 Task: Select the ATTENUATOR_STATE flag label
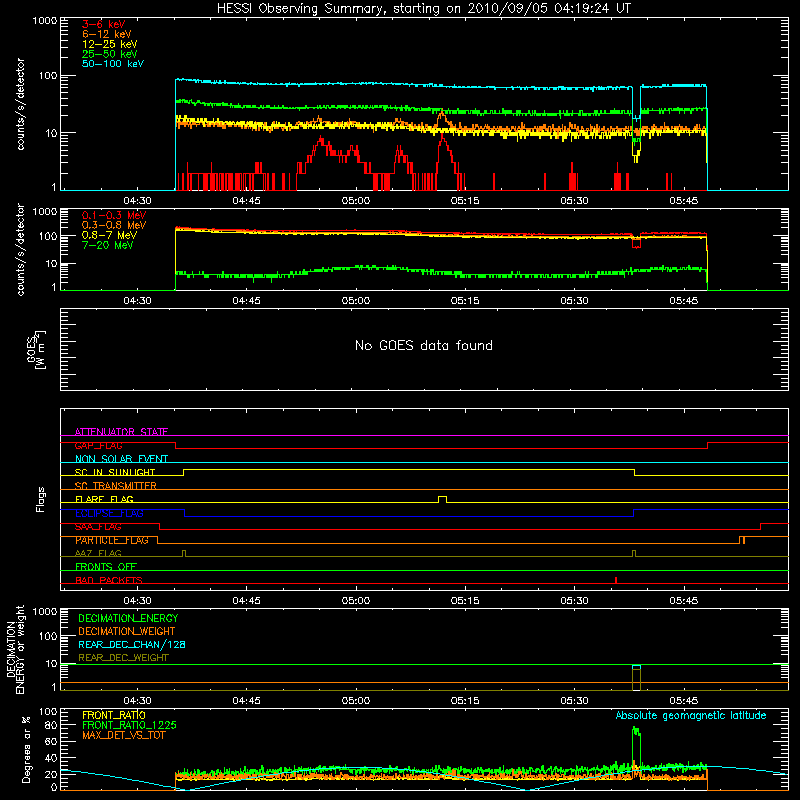[x=121, y=432]
